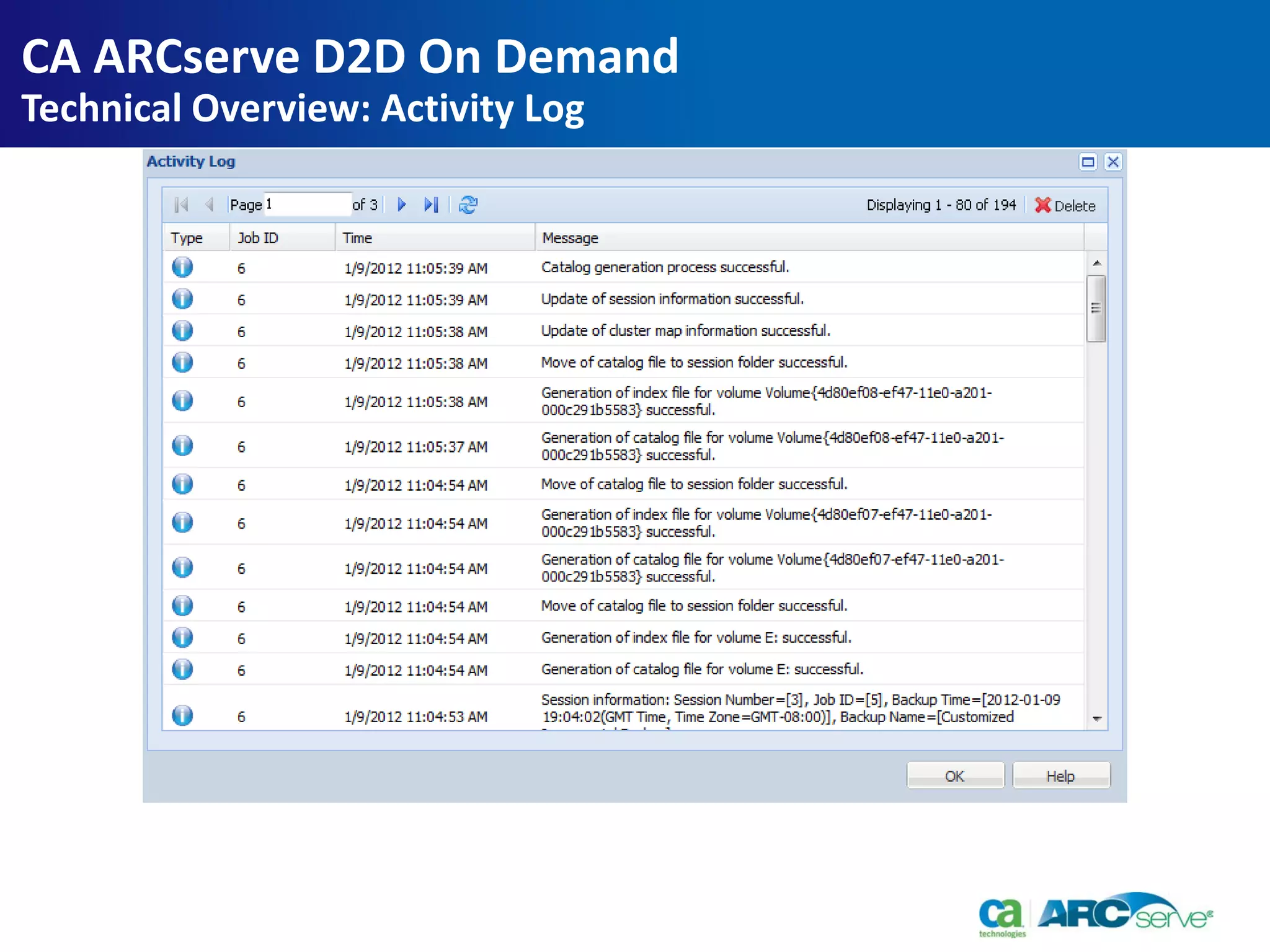Select 'Catalog generation process successful.' message

[665, 267]
